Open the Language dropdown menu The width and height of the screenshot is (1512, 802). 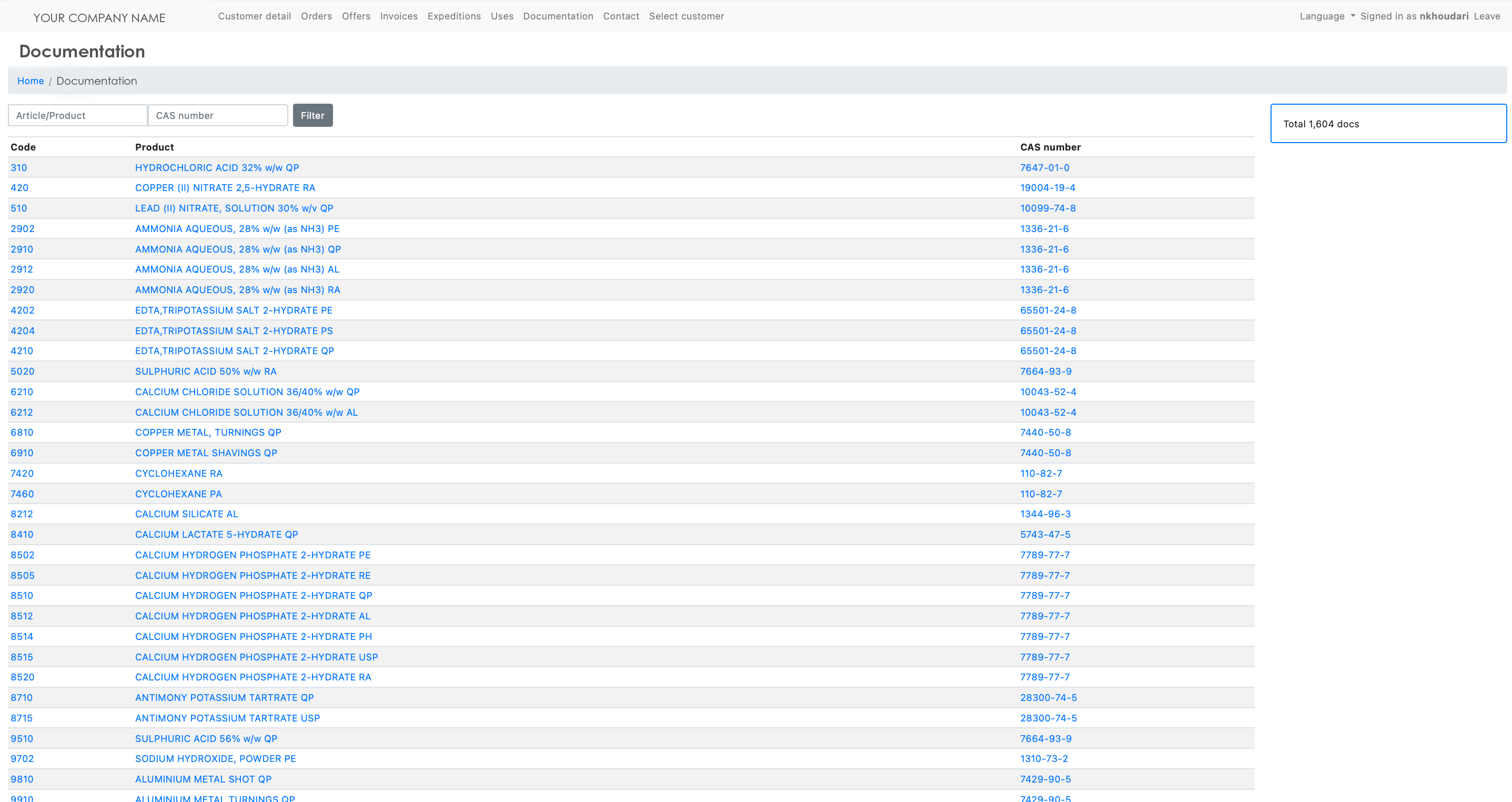click(x=1326, y=16)
